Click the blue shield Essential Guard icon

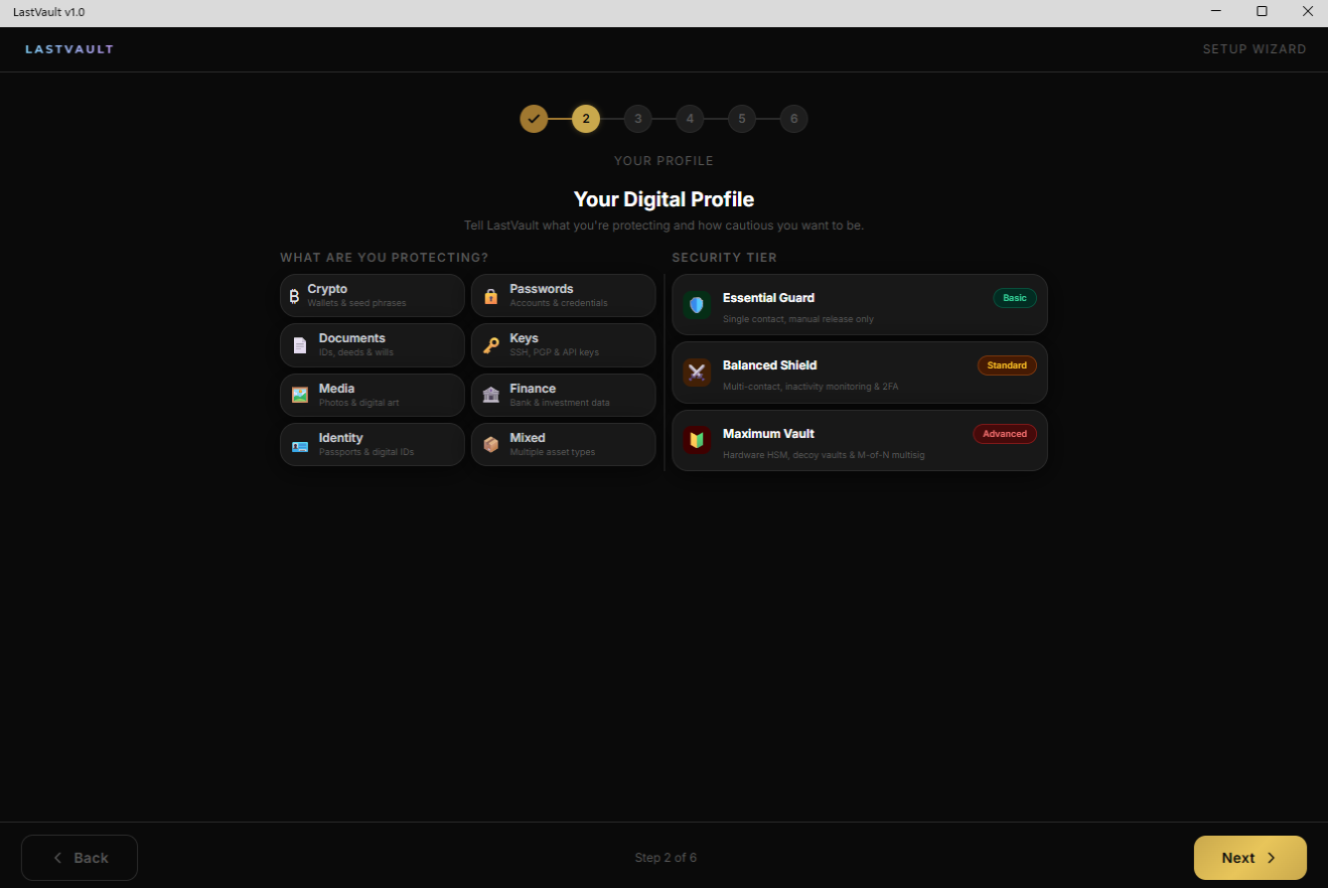click(x=697, y=305)
